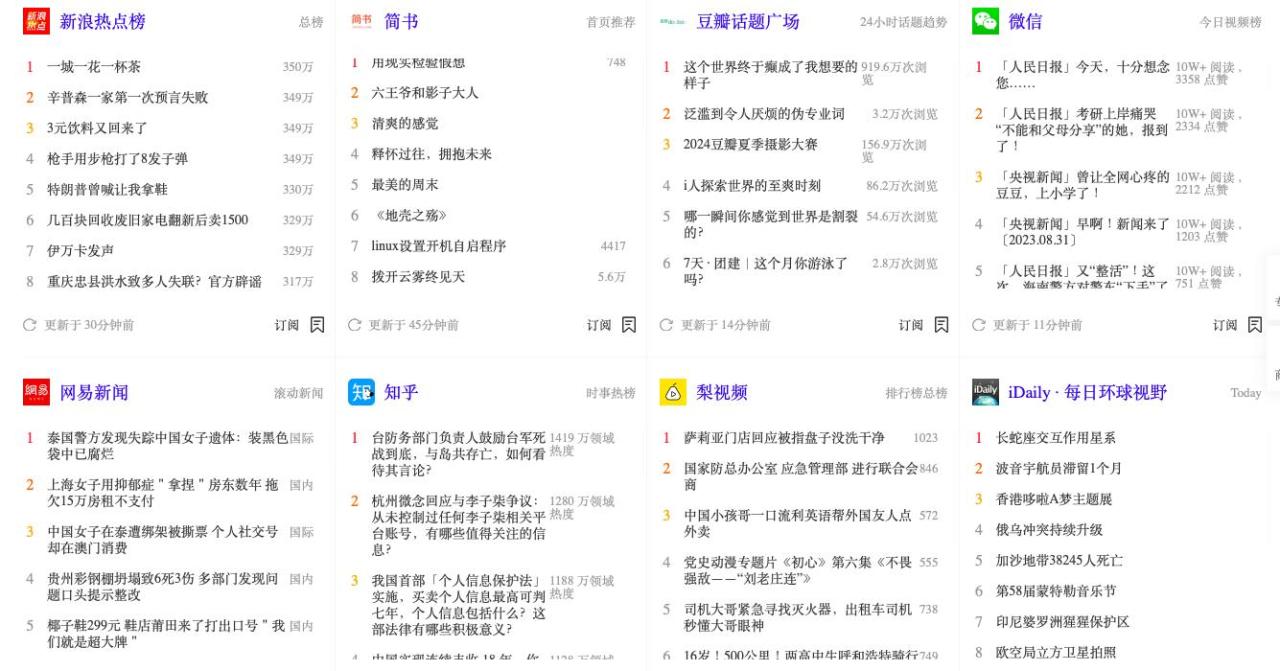Open headline 一城一花一杯茶

pyautogui.click(x=94, y=67)
